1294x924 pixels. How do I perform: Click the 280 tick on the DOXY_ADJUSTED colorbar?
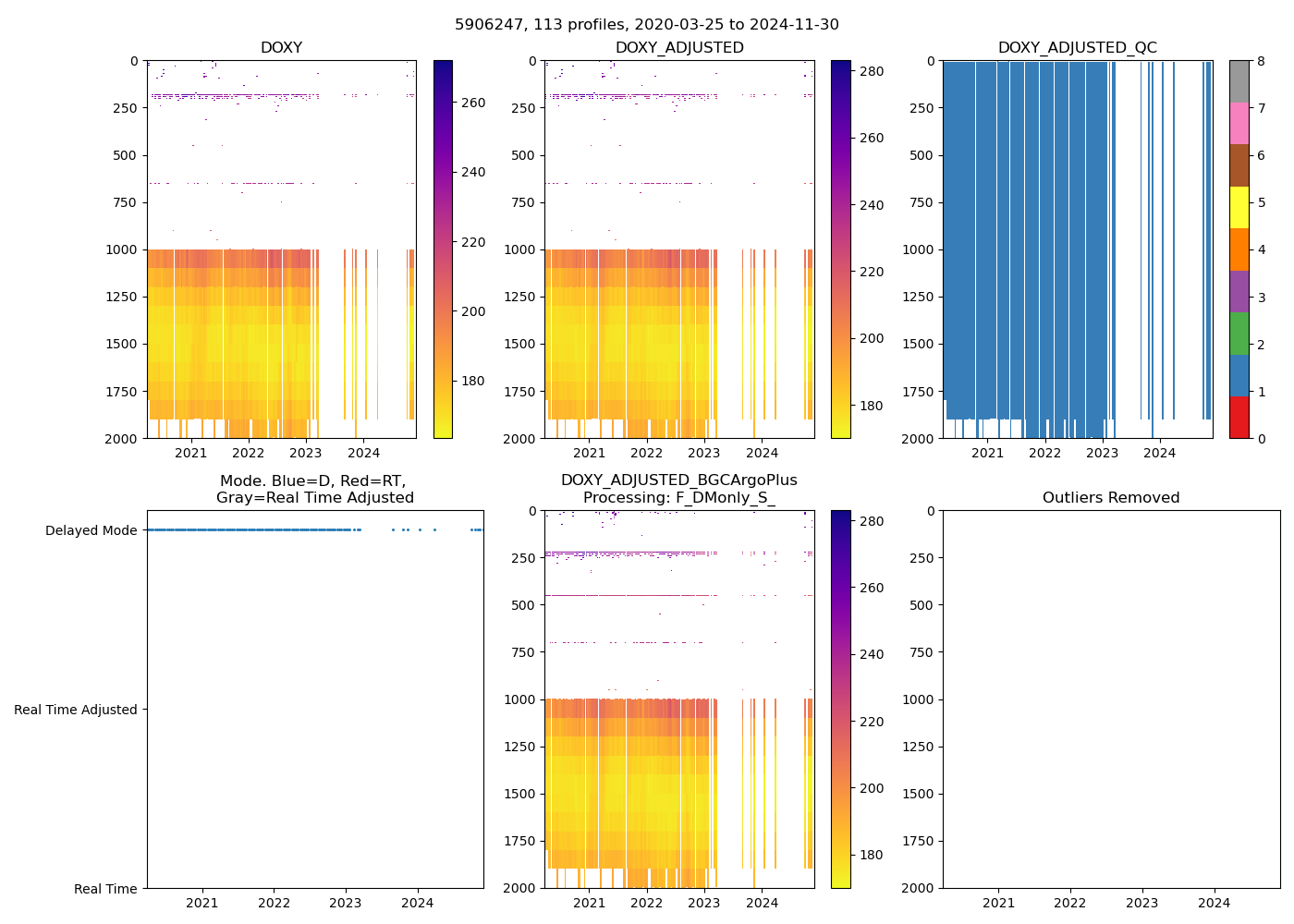click(x=871, y=71)
